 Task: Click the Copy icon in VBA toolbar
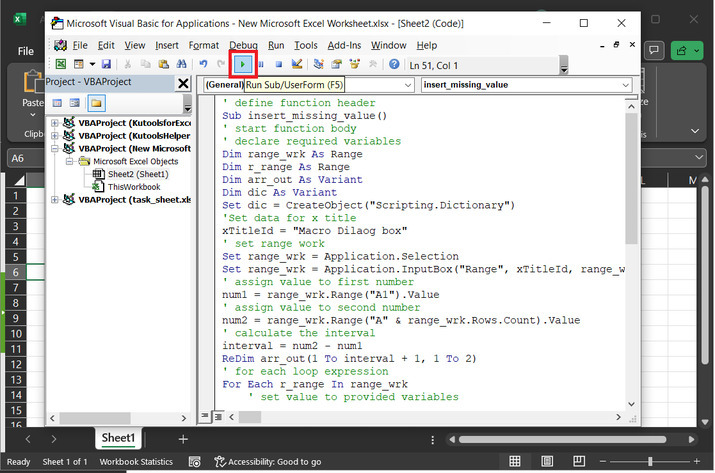[145, 64]
